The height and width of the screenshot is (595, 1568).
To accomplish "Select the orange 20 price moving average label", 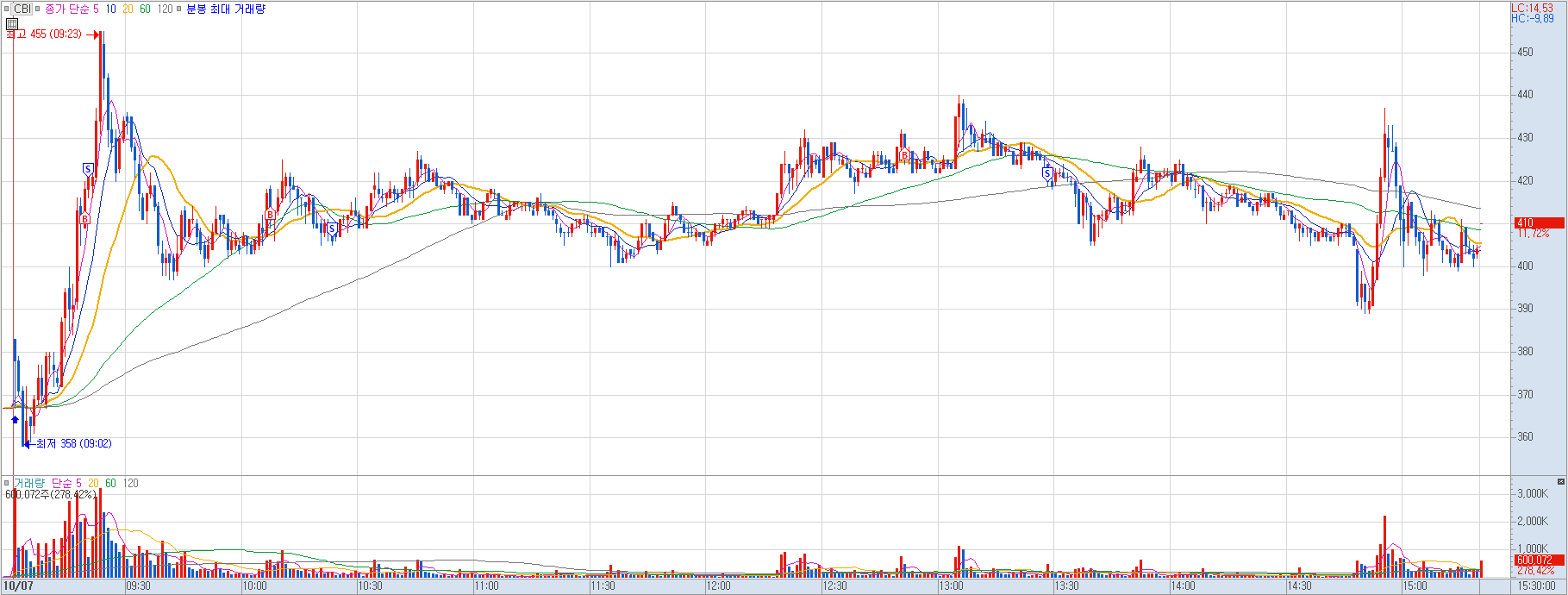I will (x=128, y=9).
